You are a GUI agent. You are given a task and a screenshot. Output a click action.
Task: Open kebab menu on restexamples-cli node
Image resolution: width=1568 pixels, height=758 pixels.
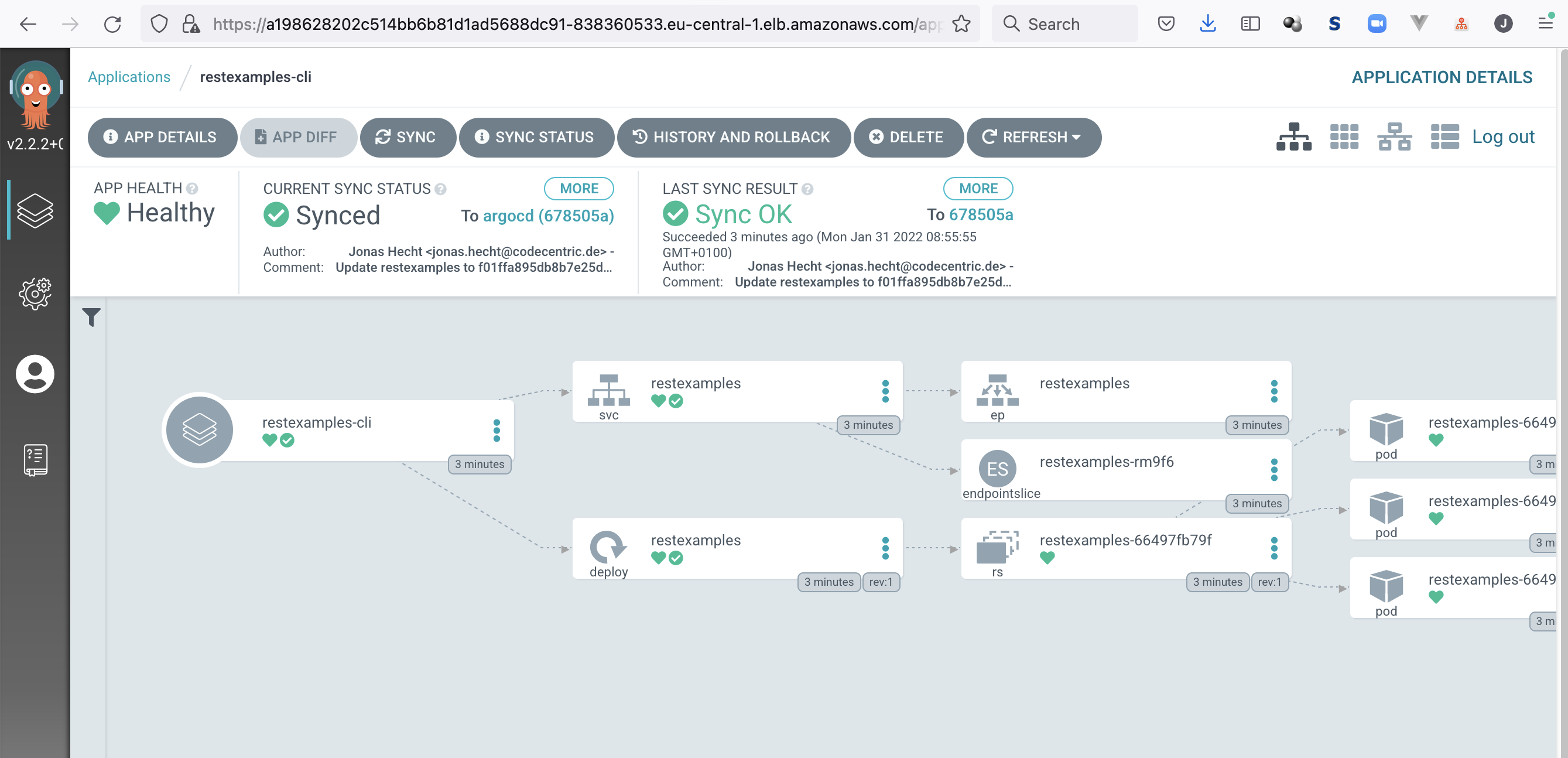[x=497, y=431]
